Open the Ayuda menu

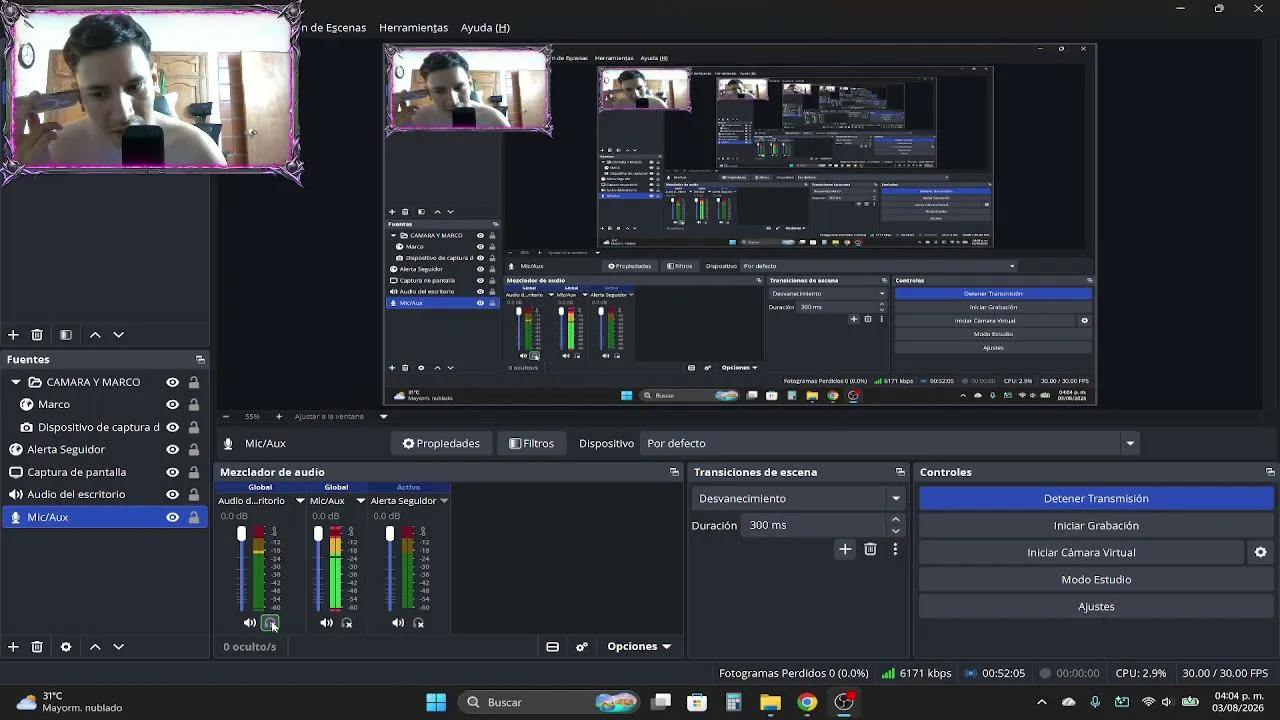[x=485, y=28]
